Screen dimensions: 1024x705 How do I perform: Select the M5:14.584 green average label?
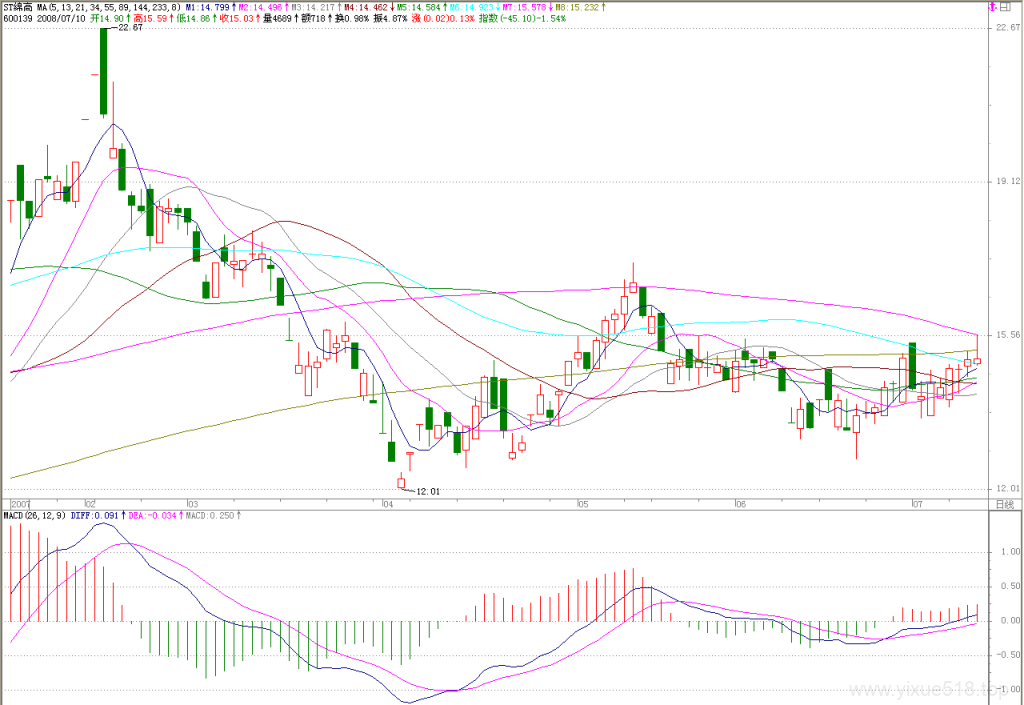[x=418, y=7]
